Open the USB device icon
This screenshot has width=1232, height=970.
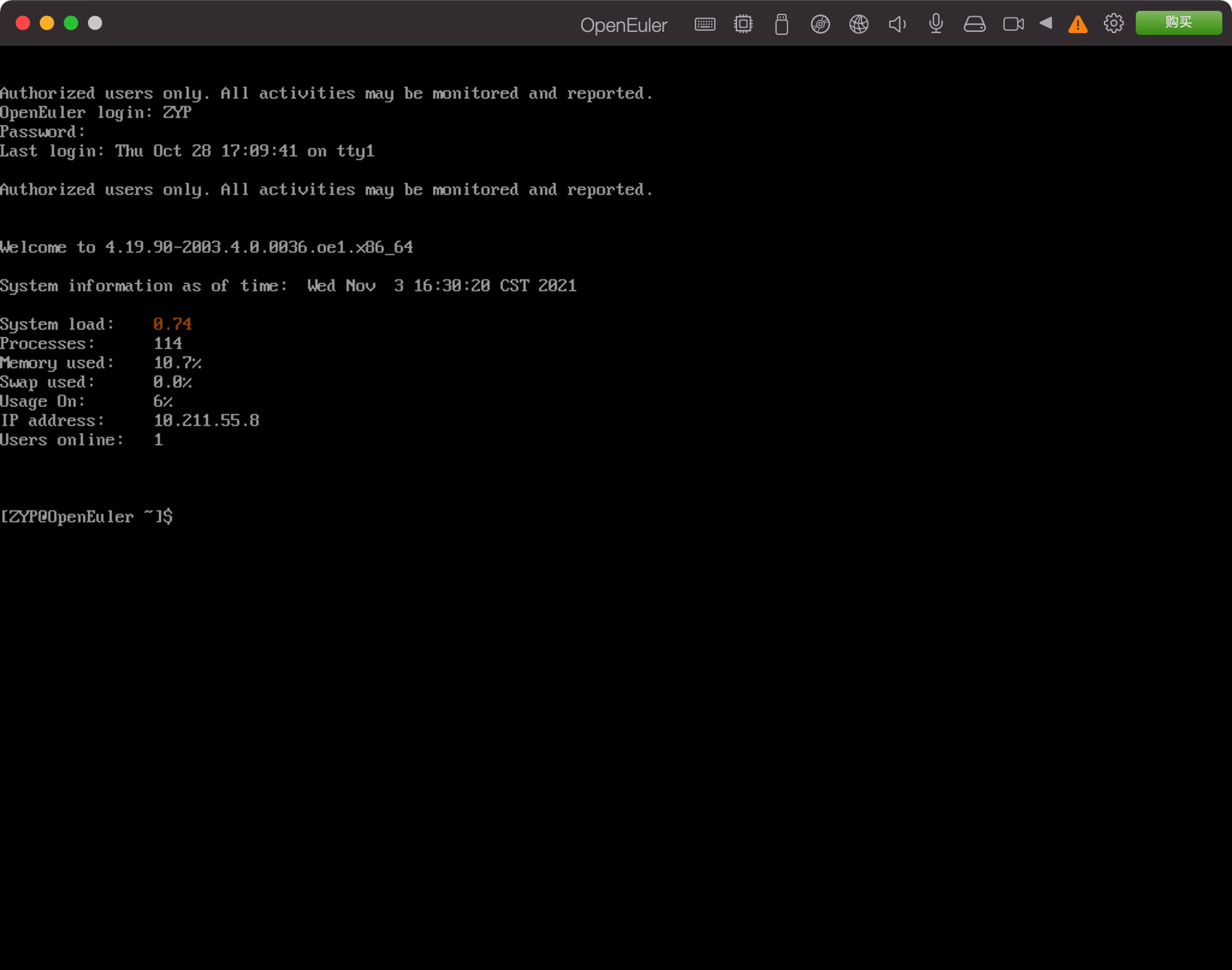click(x=781, y=24)
